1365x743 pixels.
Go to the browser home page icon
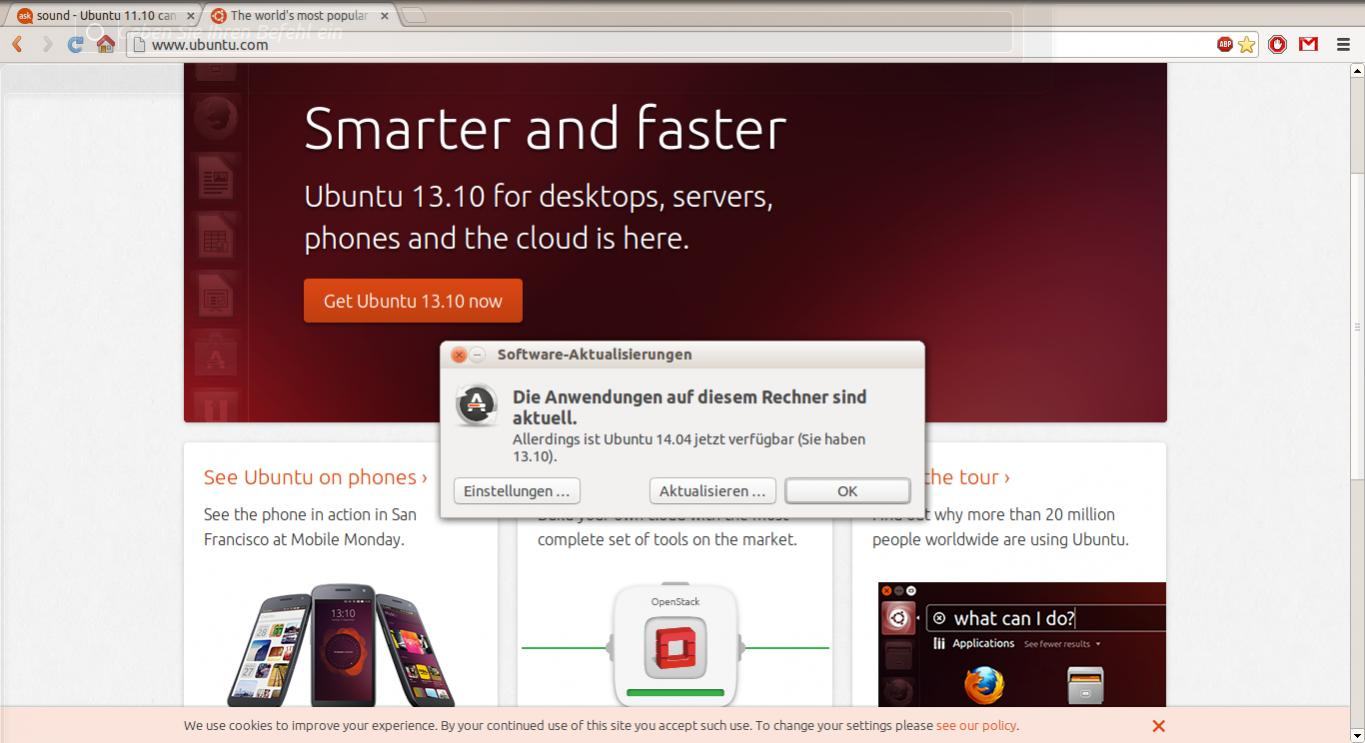(105, 44)
